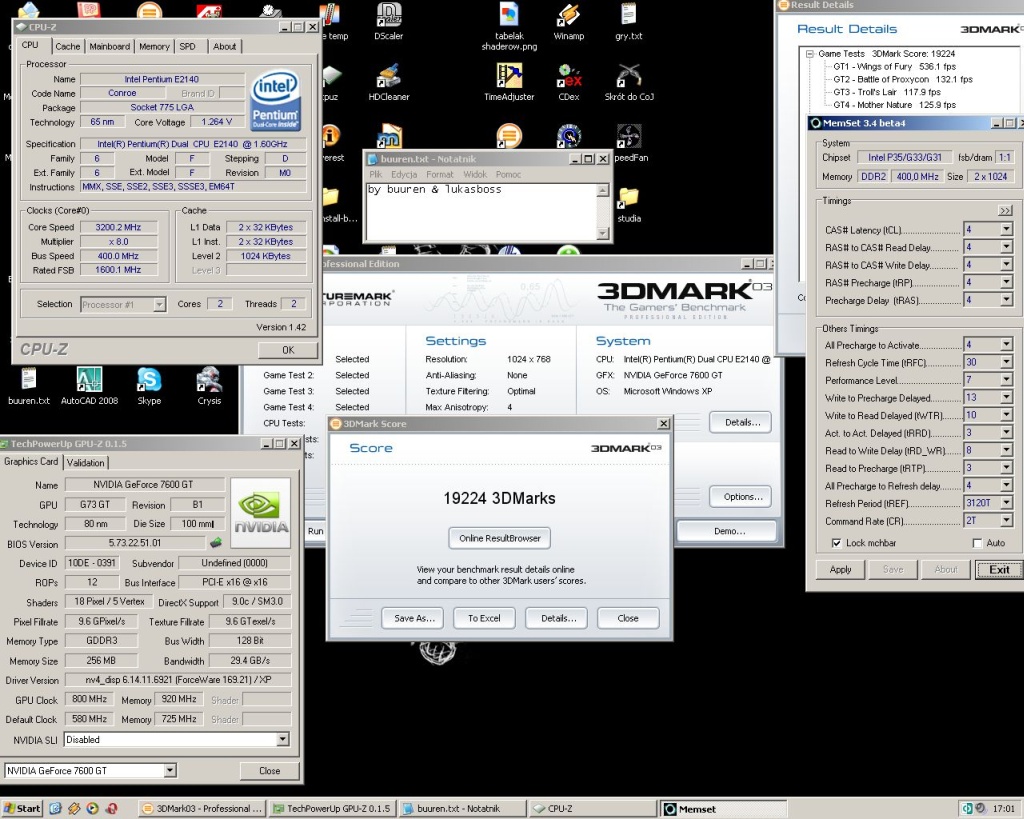Open TimeAdjuster desktop icon
Viewport: 1024px width, 819px height.
point(509,82)
